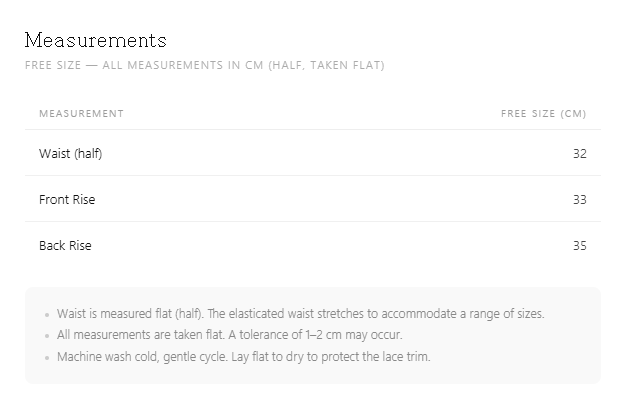Click the bullet before the tolerance note
The width and height of the screenshot is (622, 409).
47,336
